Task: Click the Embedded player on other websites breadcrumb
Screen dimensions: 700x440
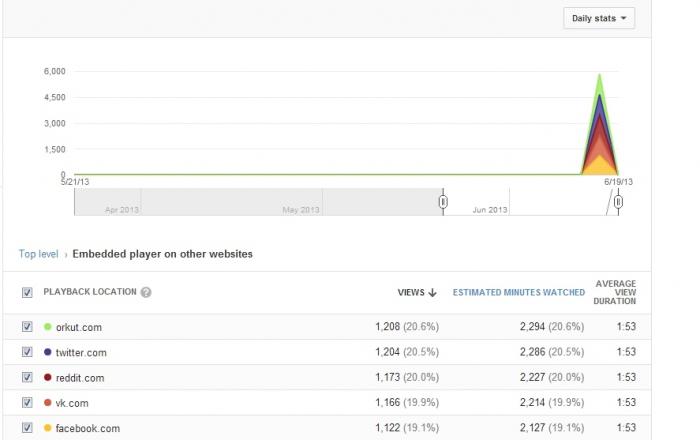Action: click(x=162, y=254)
